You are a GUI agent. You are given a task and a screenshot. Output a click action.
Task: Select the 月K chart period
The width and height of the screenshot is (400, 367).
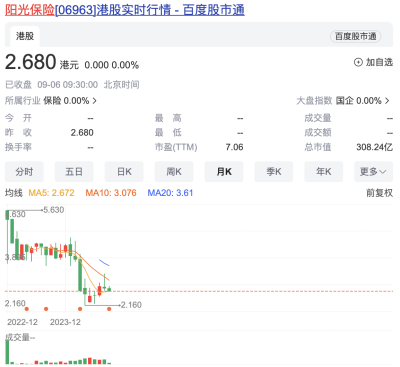(224, 172)
